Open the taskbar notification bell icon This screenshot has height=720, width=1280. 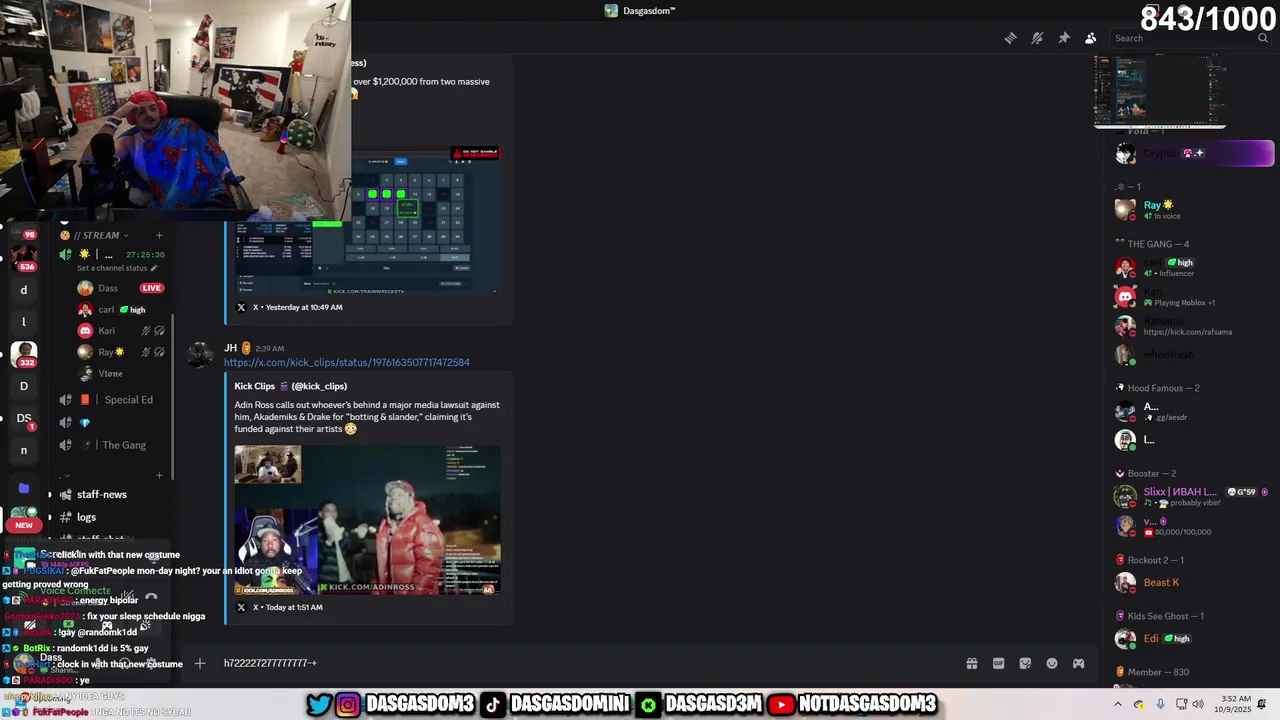(1262, 704)
